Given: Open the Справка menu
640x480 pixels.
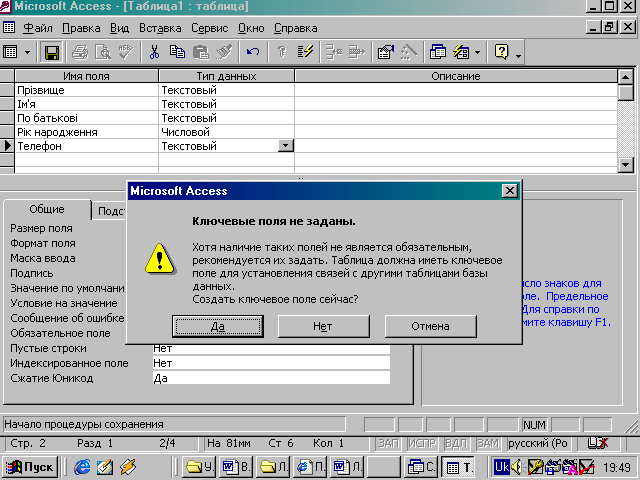Looking at the screenshot, I should tap(296, 28).
